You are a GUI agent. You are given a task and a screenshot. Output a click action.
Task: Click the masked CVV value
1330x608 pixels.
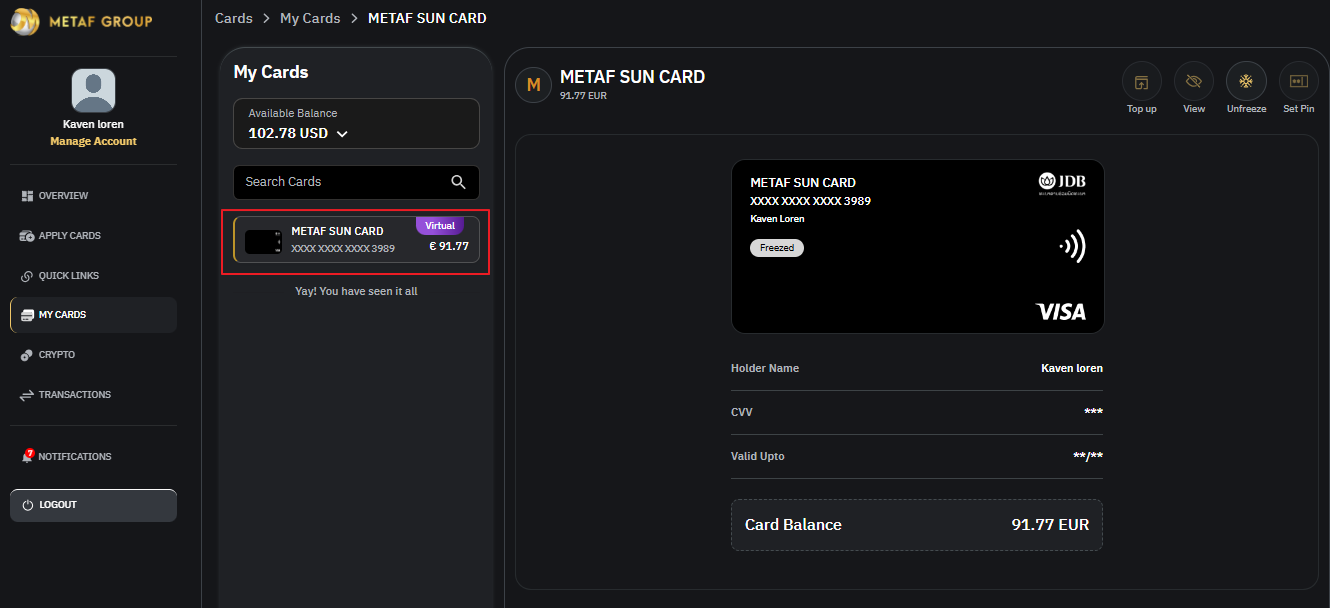tap(1093, 412)
